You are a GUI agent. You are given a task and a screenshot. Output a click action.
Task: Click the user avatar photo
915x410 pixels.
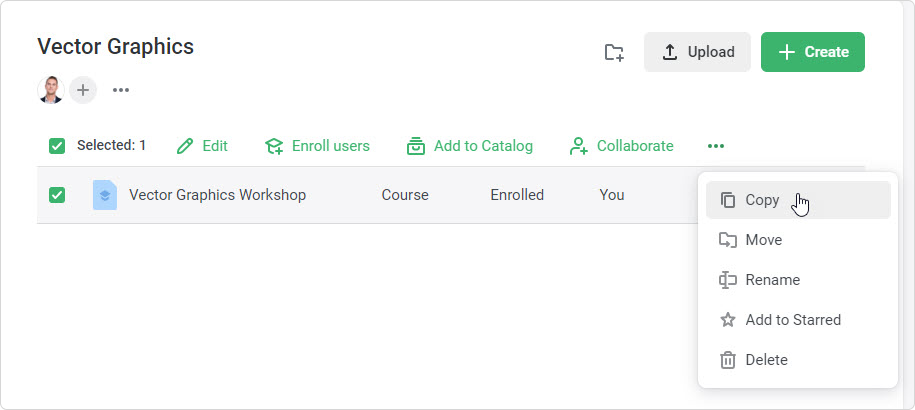pyautogui.click(x=51, y=90)
